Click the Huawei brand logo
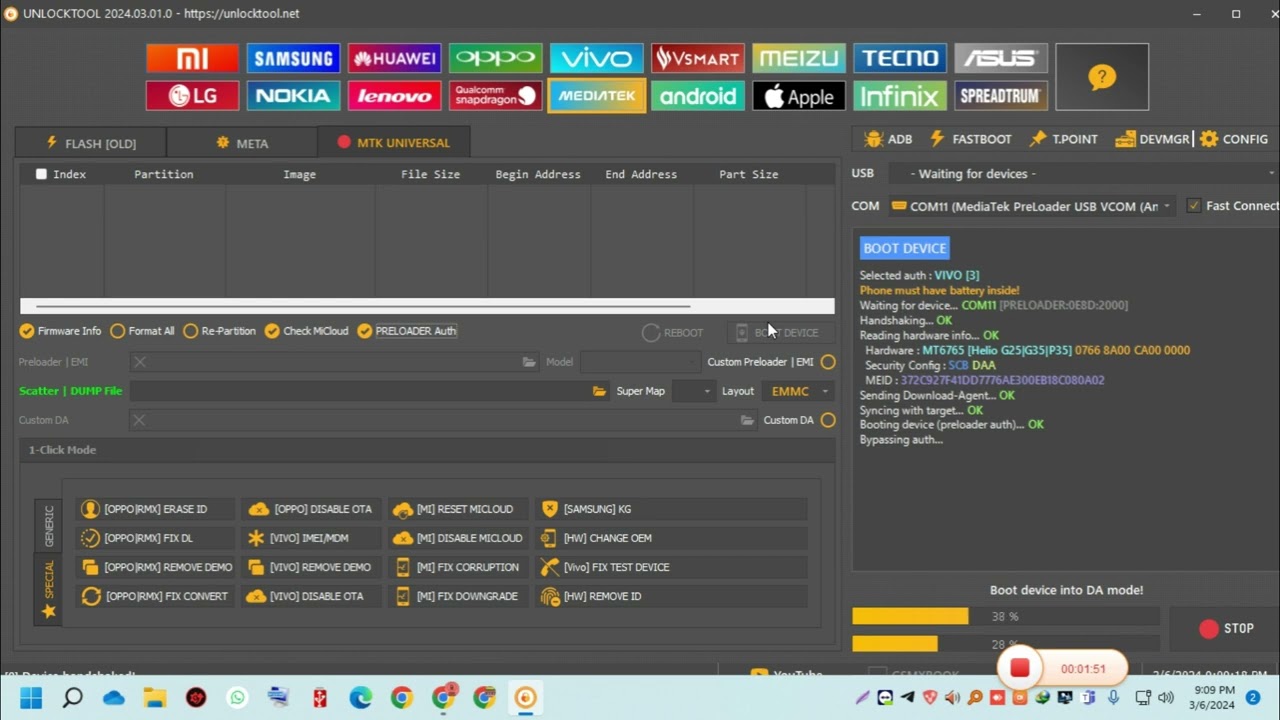Viewport: 1280px width, 720px height. click(394, 58)
